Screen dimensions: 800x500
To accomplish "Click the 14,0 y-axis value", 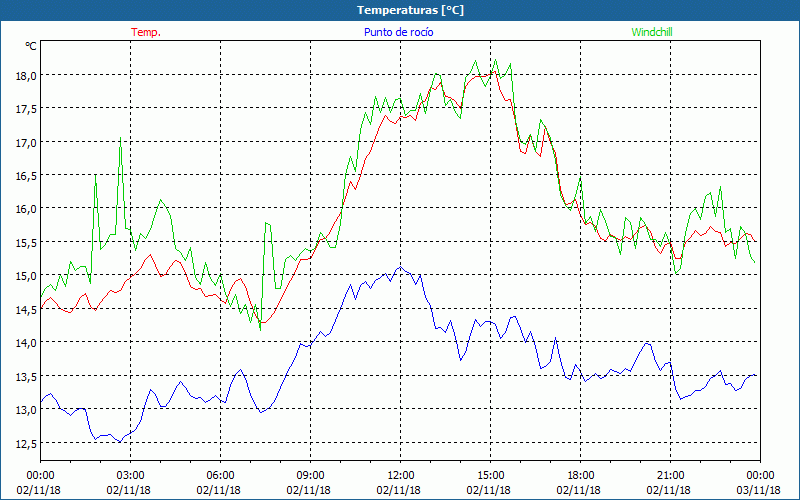I will tap(27, 343).
